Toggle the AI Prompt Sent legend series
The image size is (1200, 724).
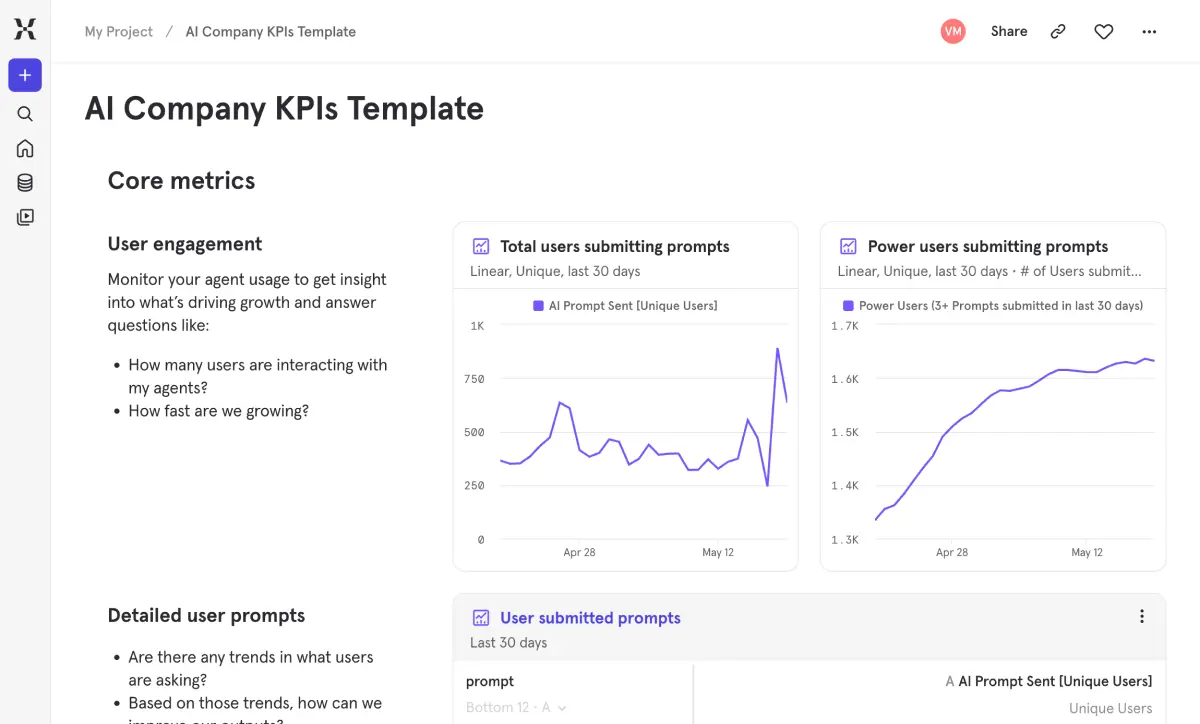click(x=625, y=306)
